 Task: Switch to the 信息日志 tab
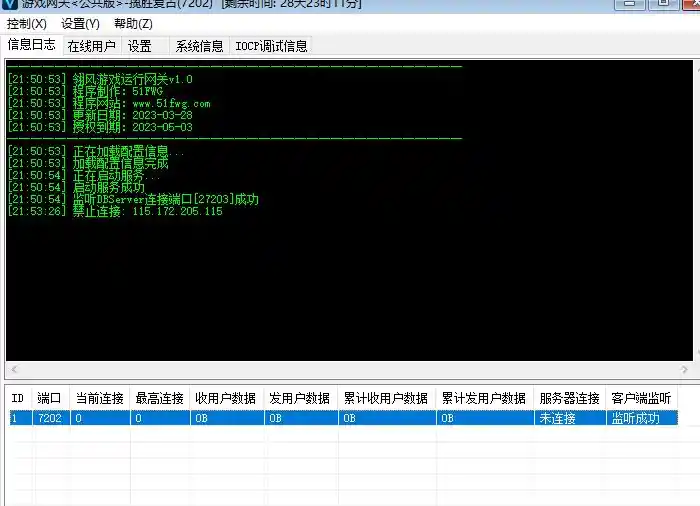point(31,45)
